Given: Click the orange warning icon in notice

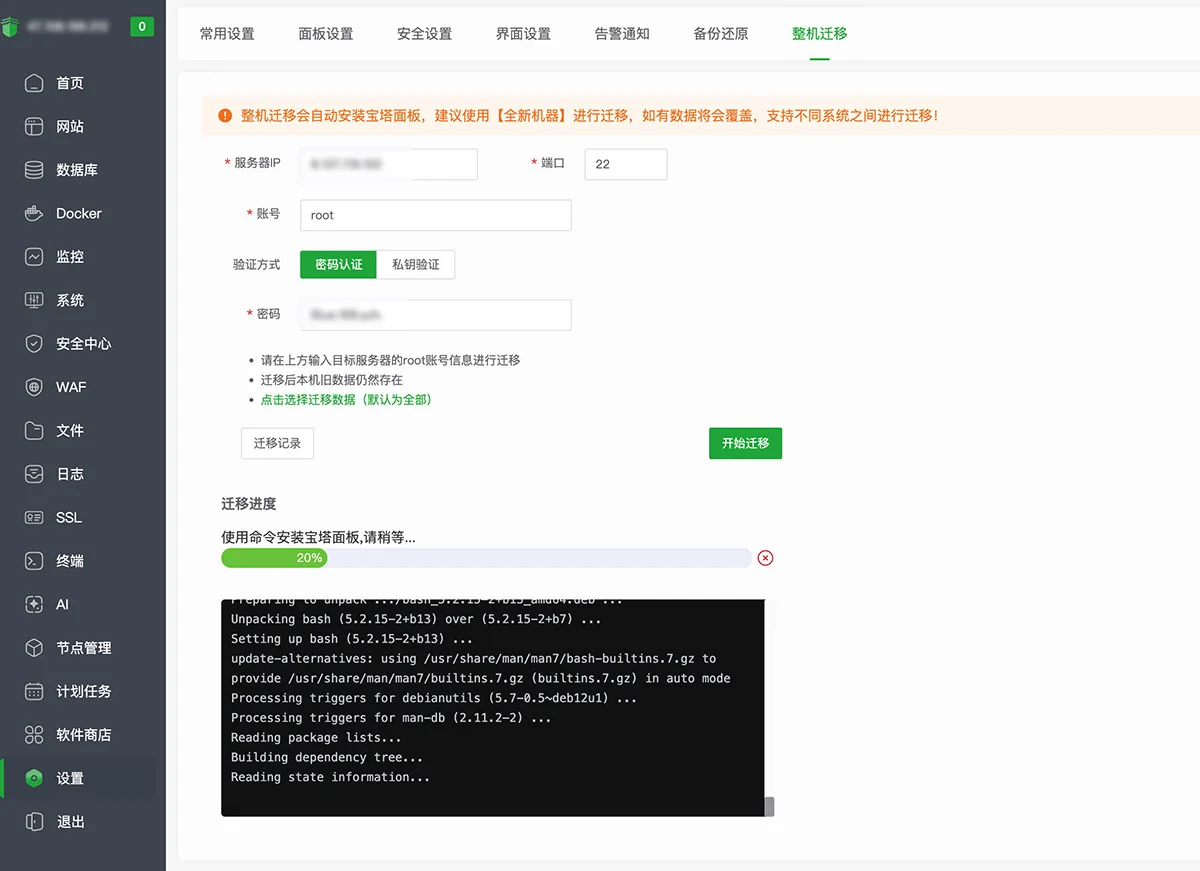Looking at the screenshot, I should pyautogui.click(x=224, y=116).
